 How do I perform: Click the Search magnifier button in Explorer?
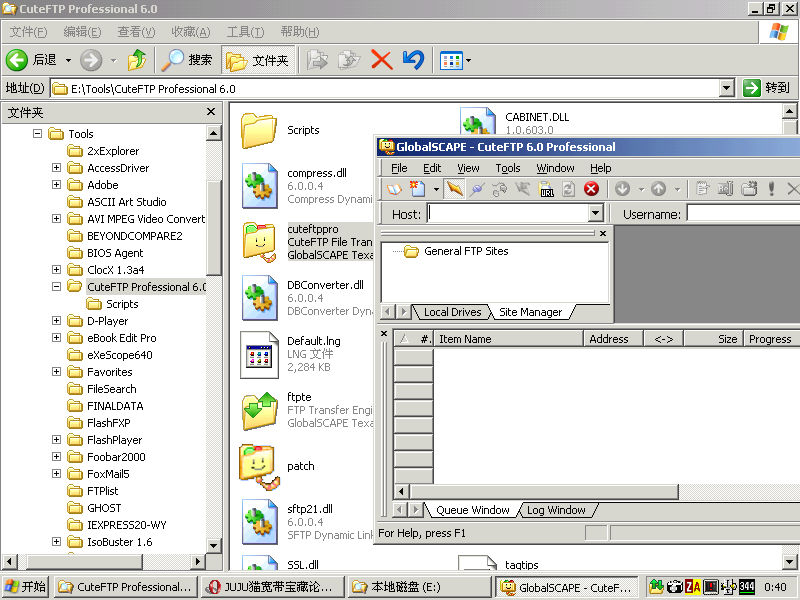tap(186, 60)
